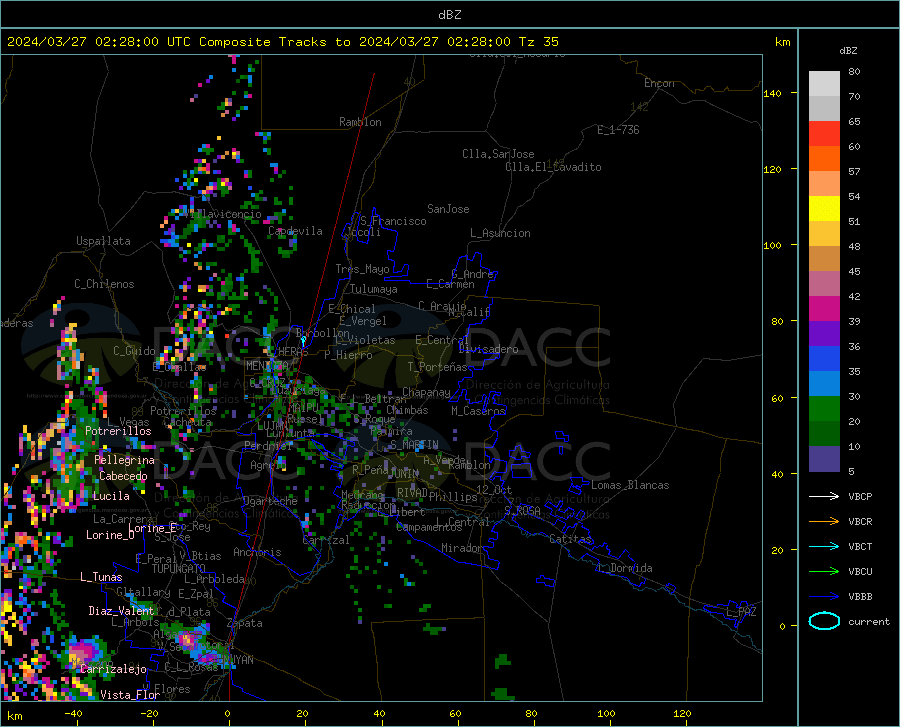
Task: Select the 54 dBZ yellow color swatch
Action: click(824, 209)
